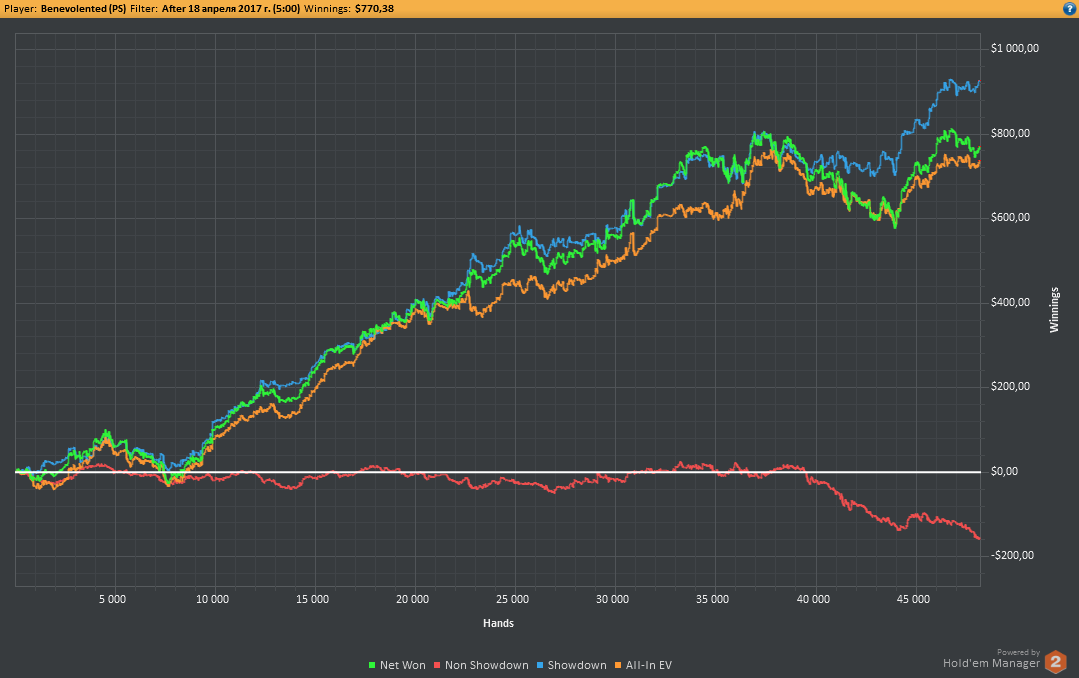Click the Hold'em Manager text logo
This screenshot has height=678, width=1079.
pos(990,661)
